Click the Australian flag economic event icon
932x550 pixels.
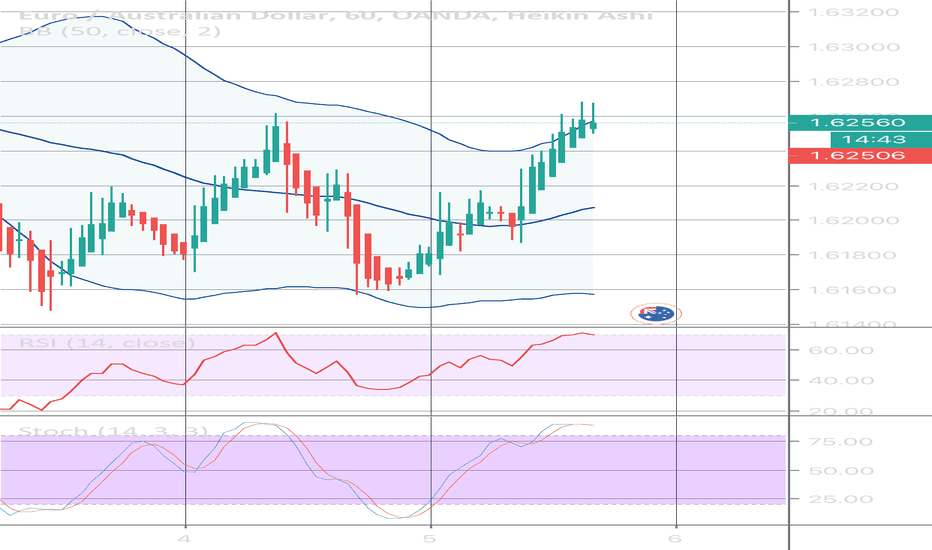[655, 313]
